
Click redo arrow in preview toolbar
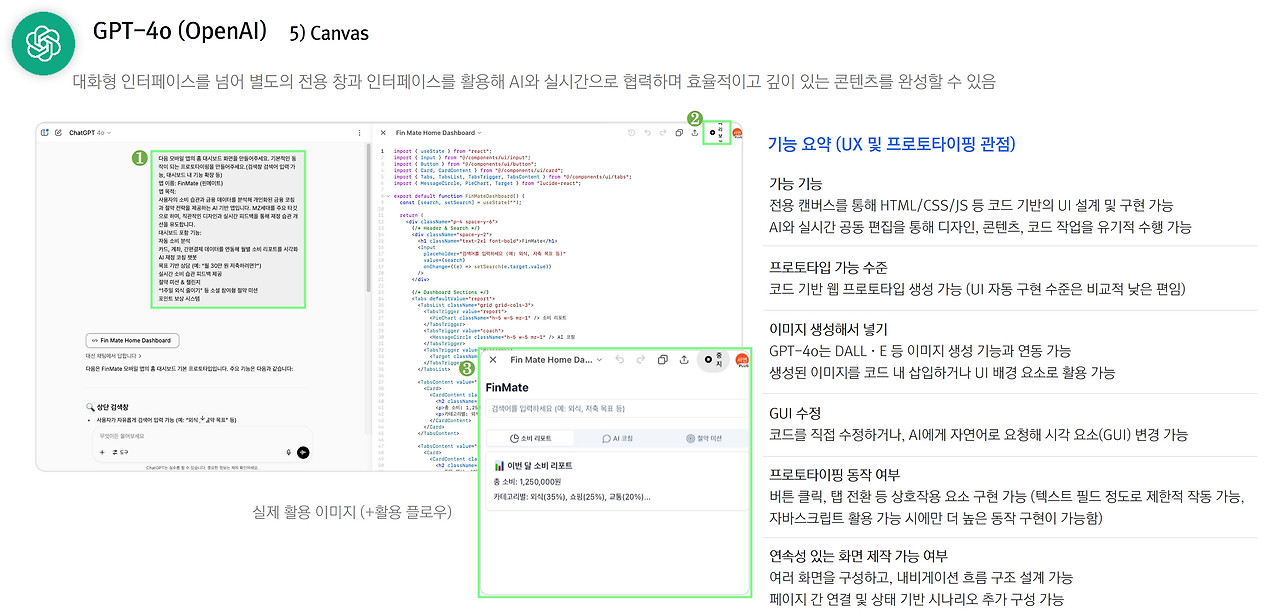(641, 359)
